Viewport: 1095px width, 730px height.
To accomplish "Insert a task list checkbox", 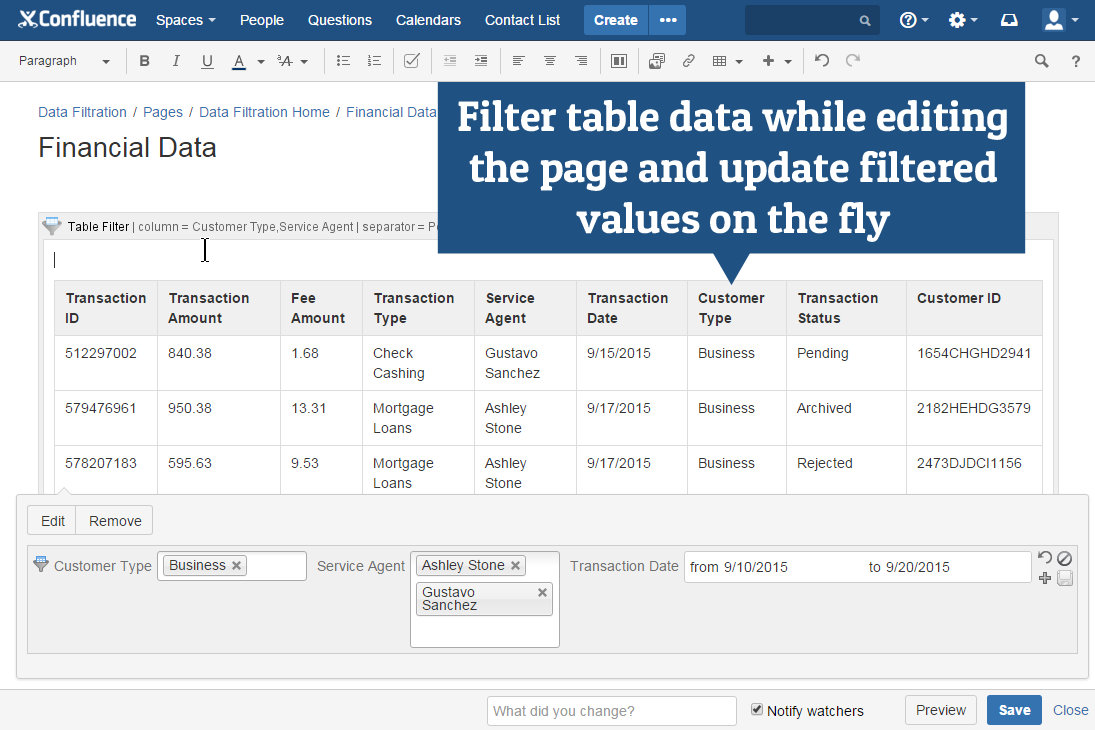I will [x=411, y=61].
